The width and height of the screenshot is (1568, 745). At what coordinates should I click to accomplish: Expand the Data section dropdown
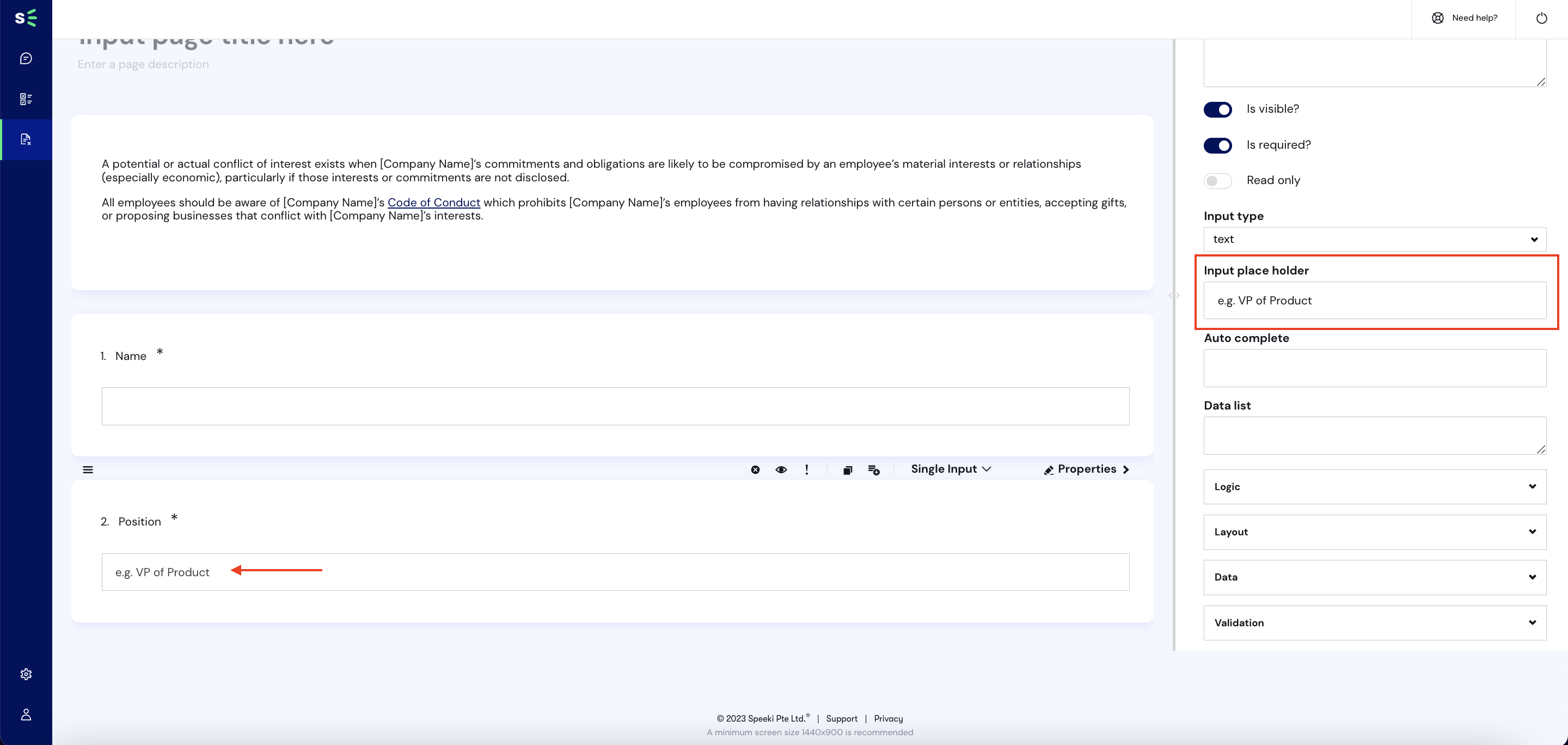click(x=1375, y=577)
